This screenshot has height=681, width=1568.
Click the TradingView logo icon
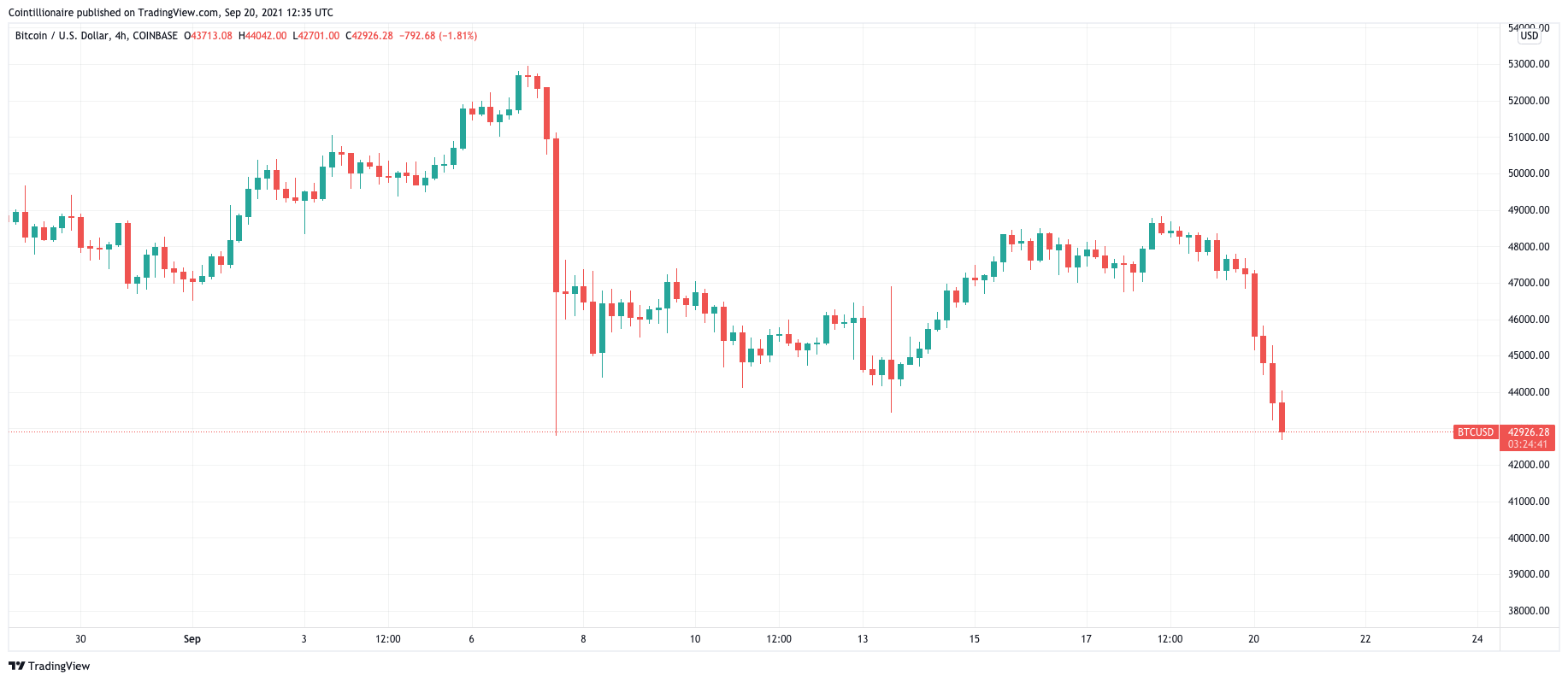coord(17,666)
